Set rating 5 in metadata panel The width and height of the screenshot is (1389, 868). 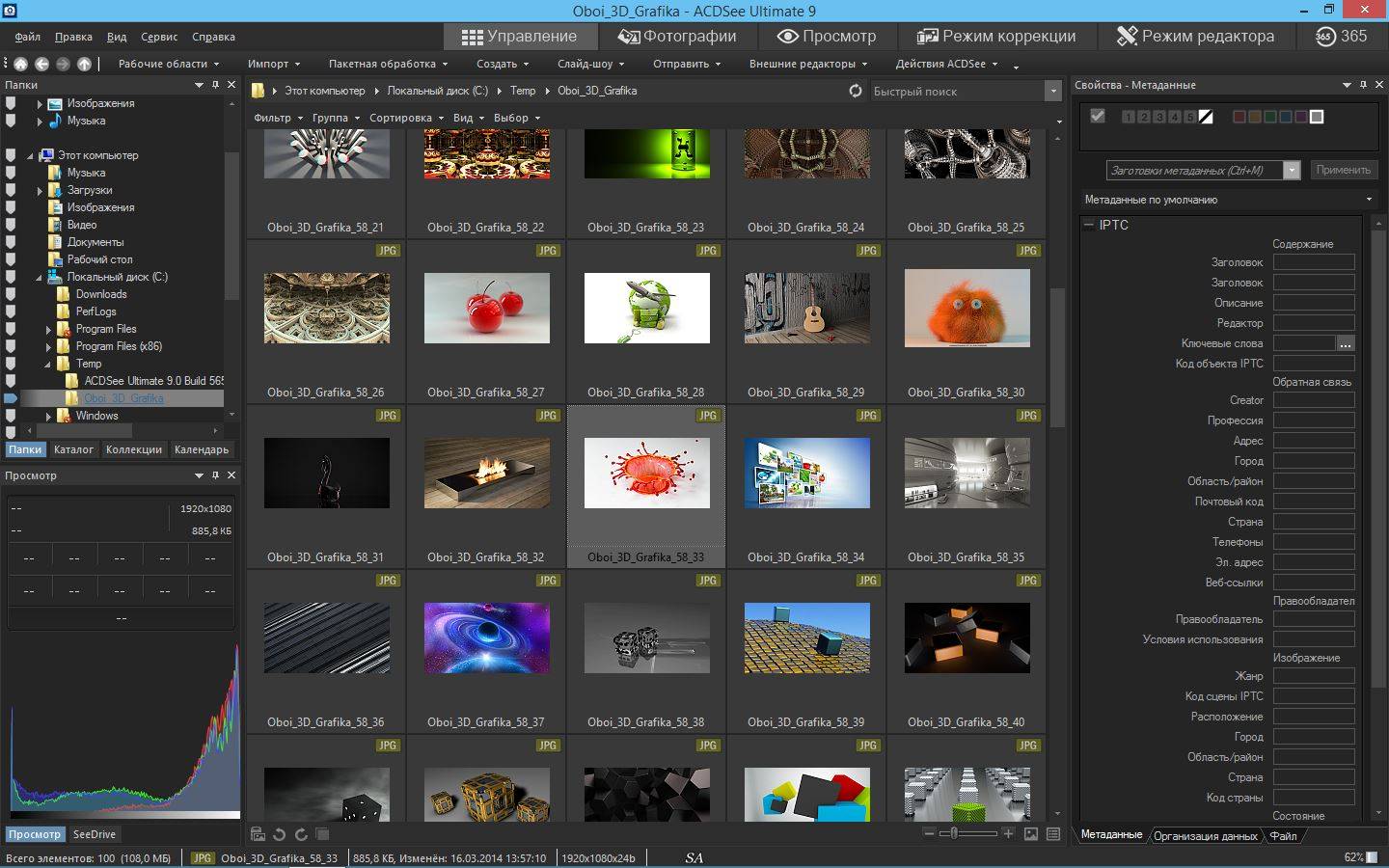coord(1190,117)
